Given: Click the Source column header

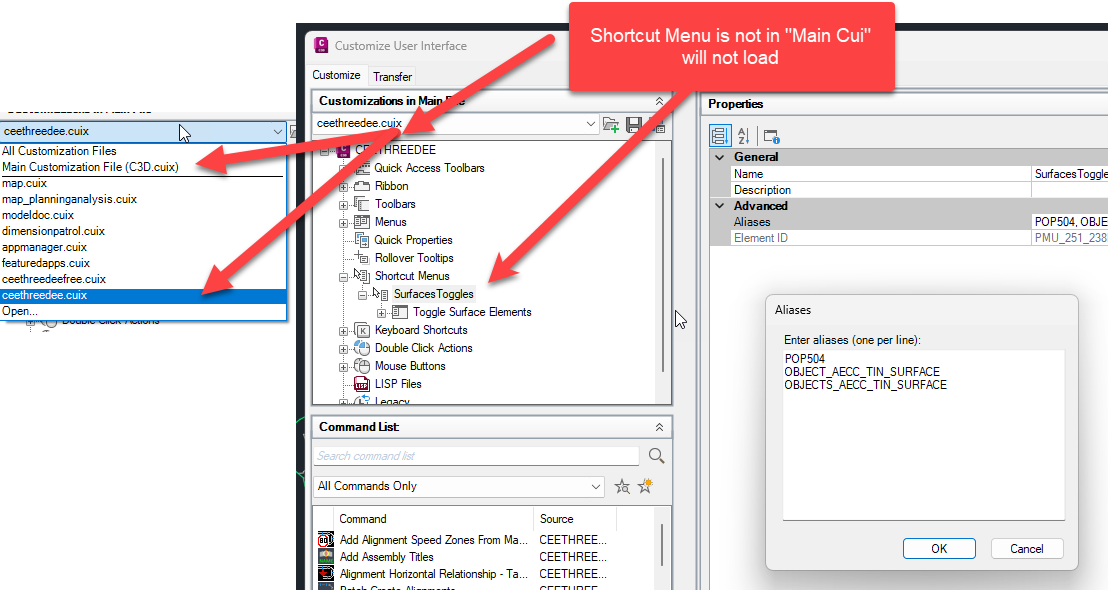Looking at the screenshot, I should pyautogui.click(x=575, y=519).
